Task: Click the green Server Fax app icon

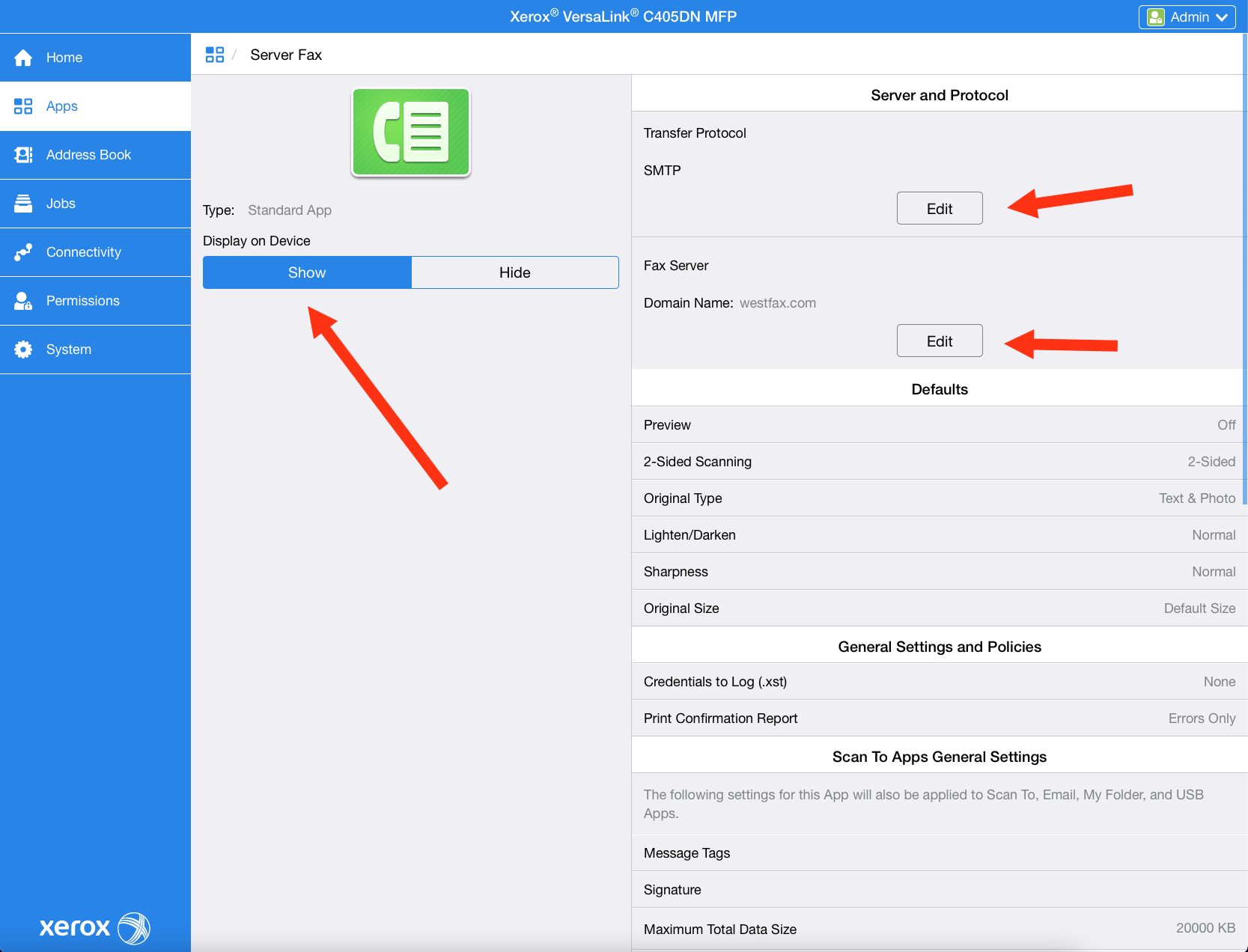Action: point(410,132)
